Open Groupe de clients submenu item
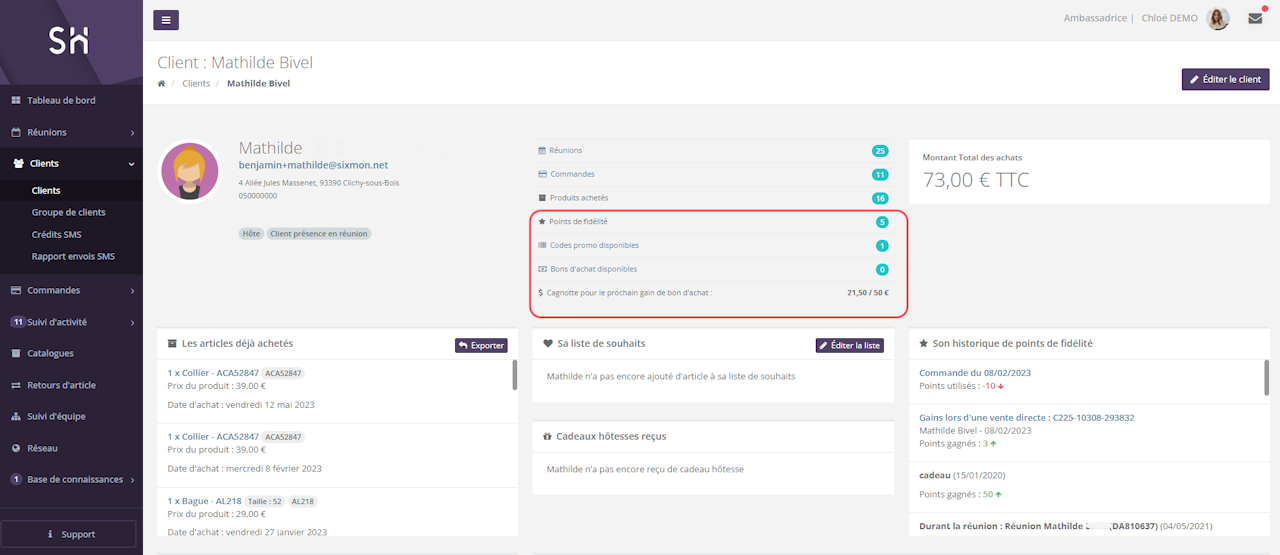This screenshot has width=1280, height=555. point(68,212)
